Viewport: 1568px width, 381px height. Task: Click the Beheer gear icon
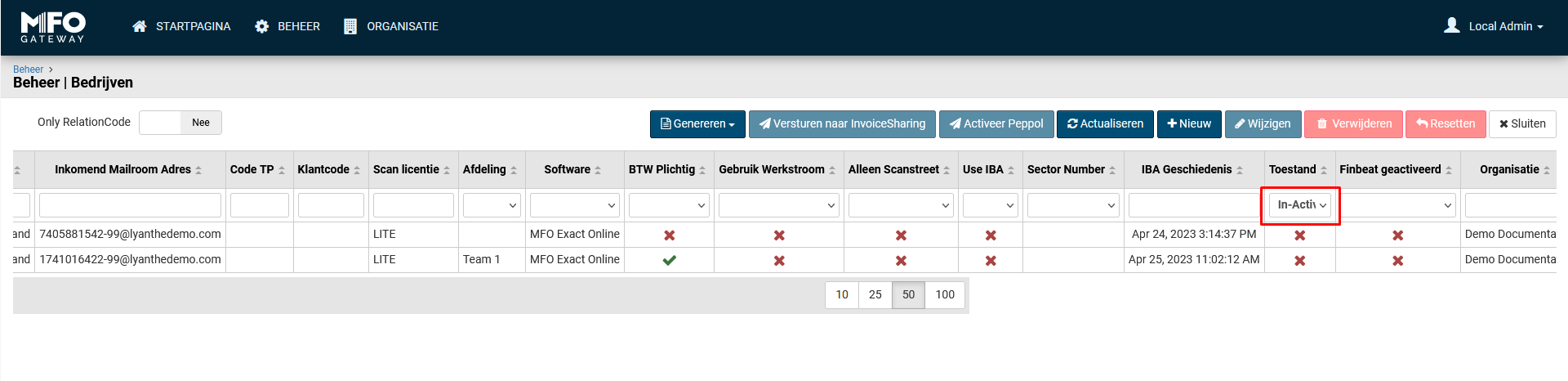coord(261,27)
